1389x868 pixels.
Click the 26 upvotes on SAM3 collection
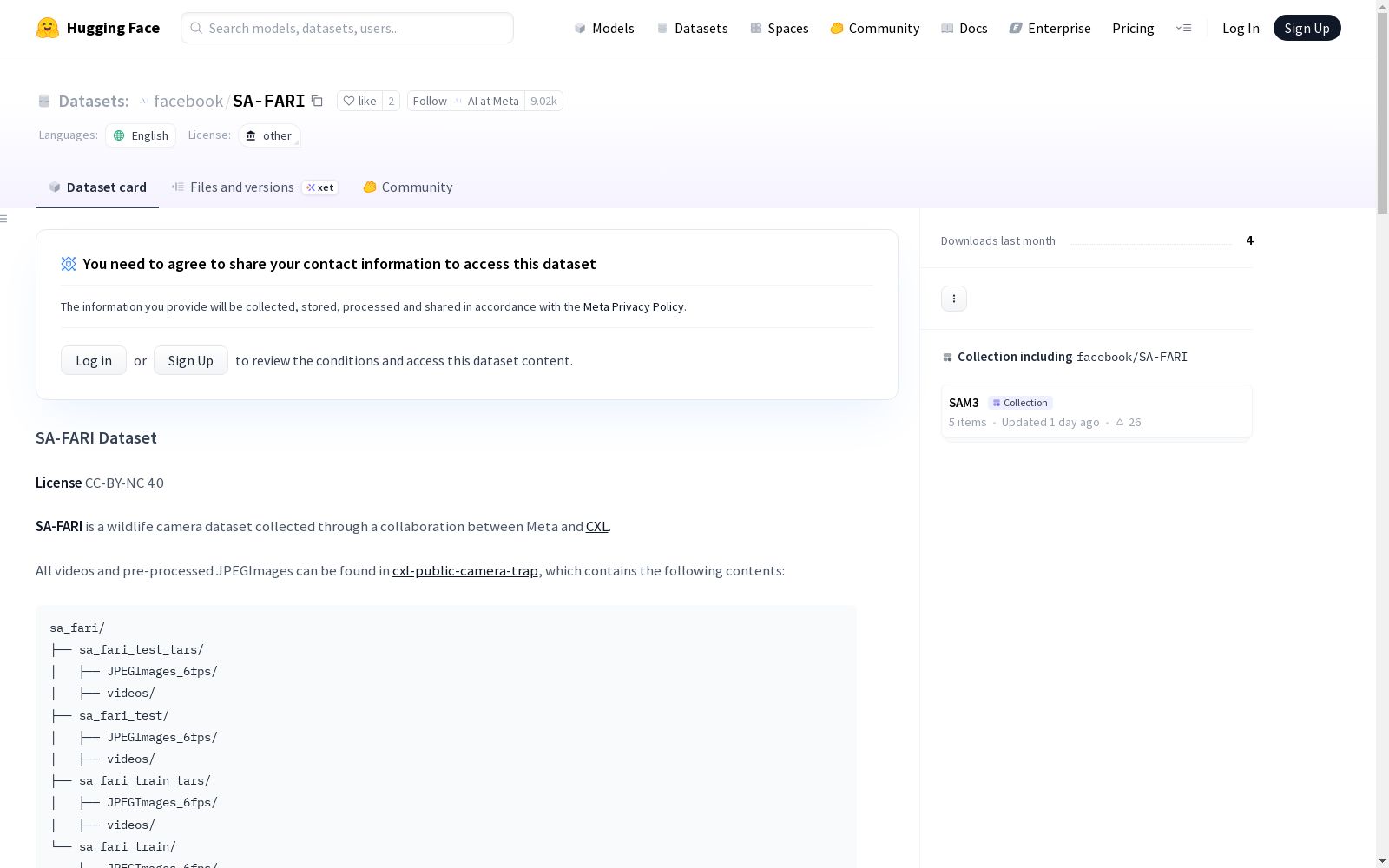pyautogui.click(x=1128, y=423)
